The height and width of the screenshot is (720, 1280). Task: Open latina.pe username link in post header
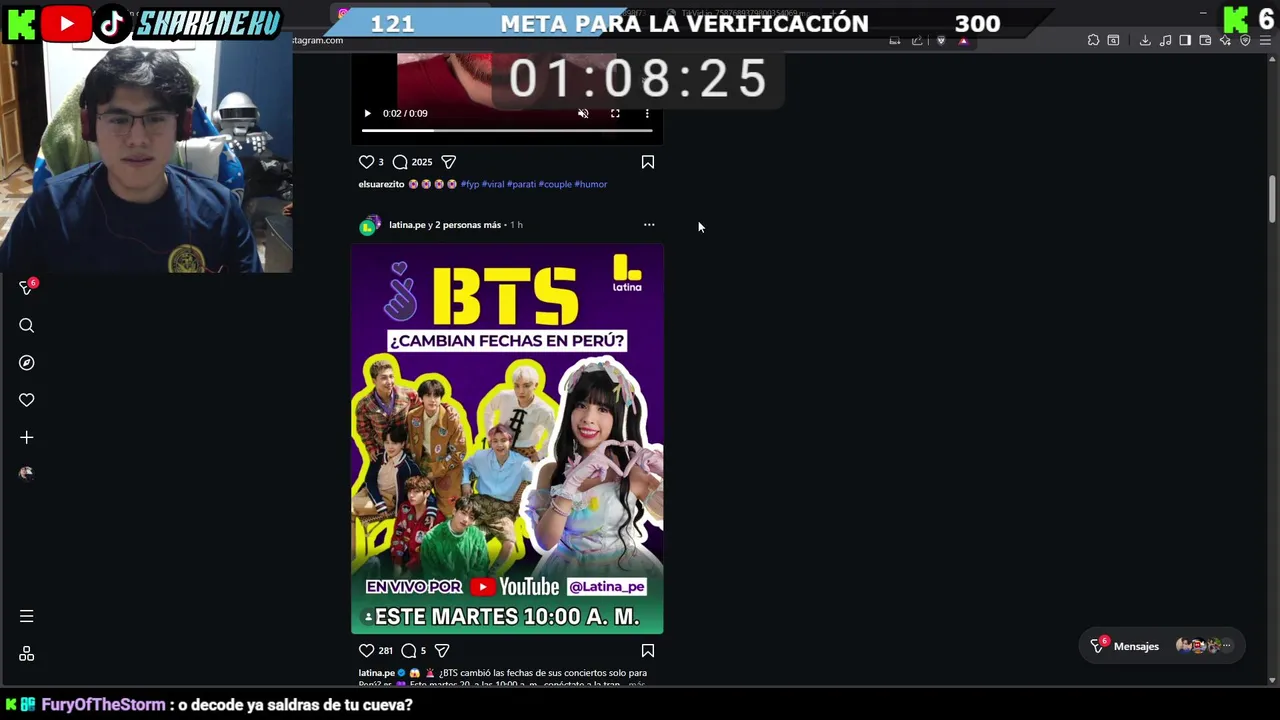coord(407,225)
